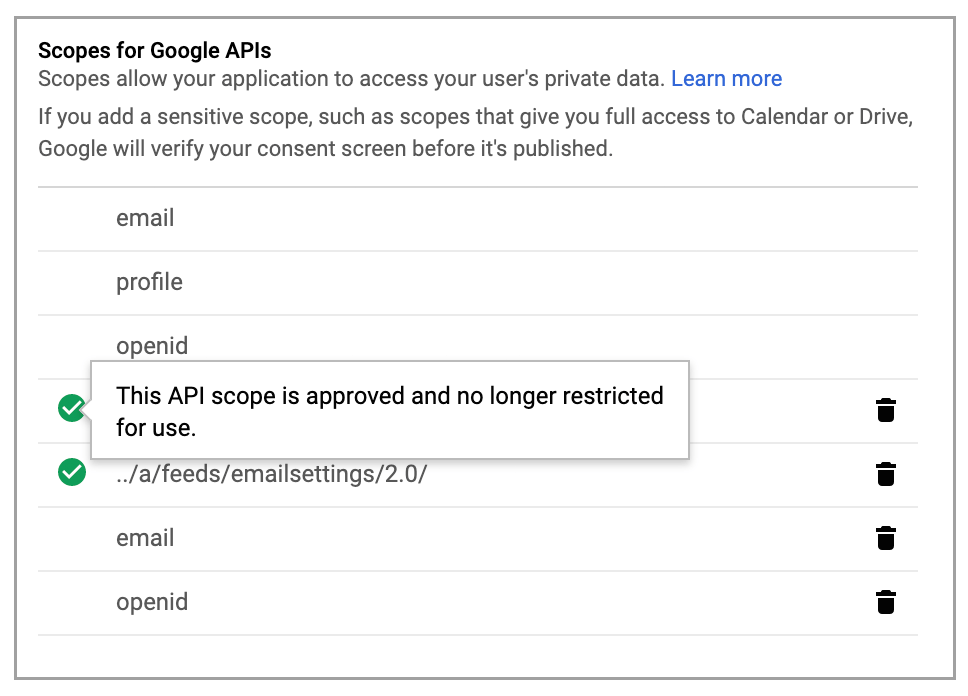
Task: Click the "Scopes allow your application" description text
Action: 350,79
